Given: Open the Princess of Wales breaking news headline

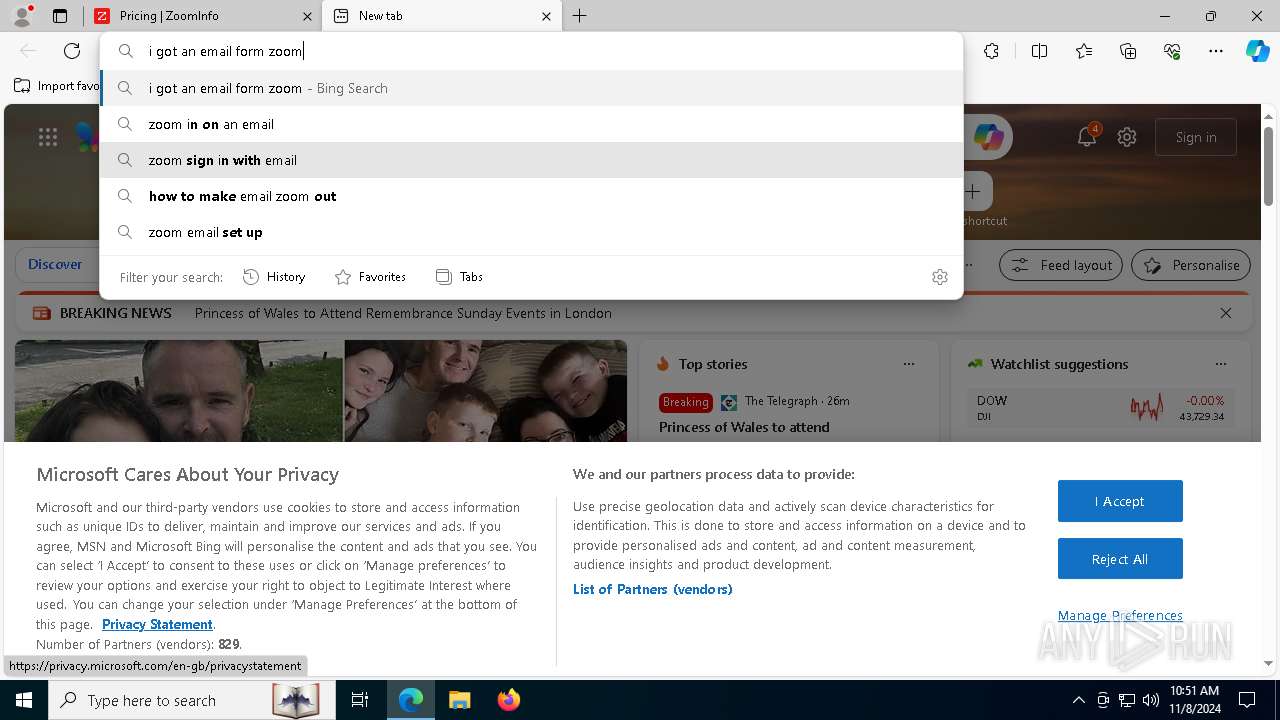Looking at the screenshot, I should coord(403,313).
